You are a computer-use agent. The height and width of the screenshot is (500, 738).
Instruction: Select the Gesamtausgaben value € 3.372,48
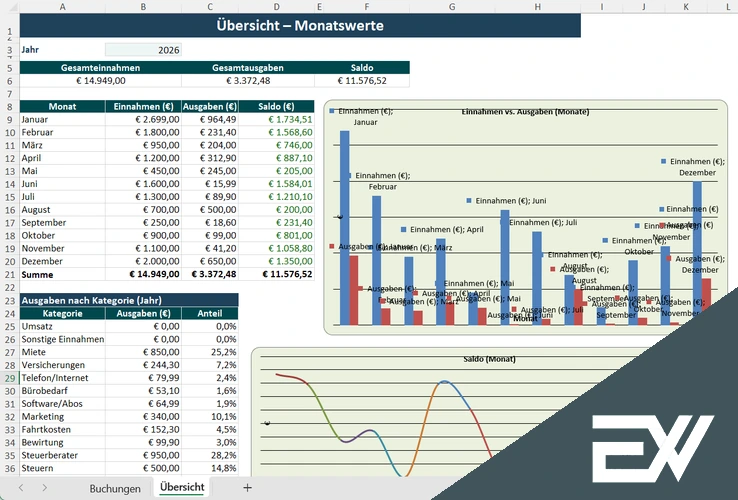(x=238, y=81)
